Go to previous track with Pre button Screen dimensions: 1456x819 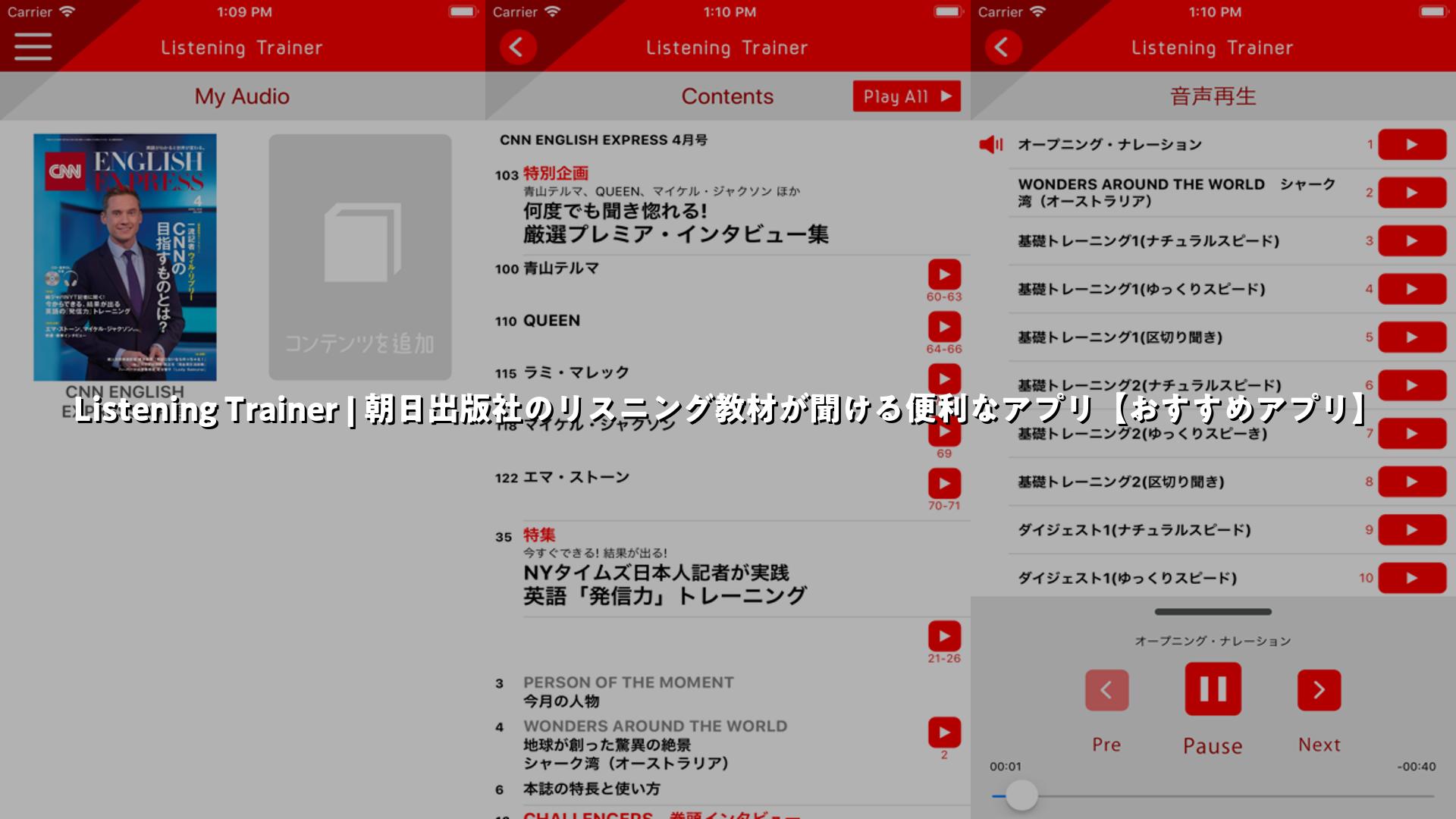pos(1106,690)
